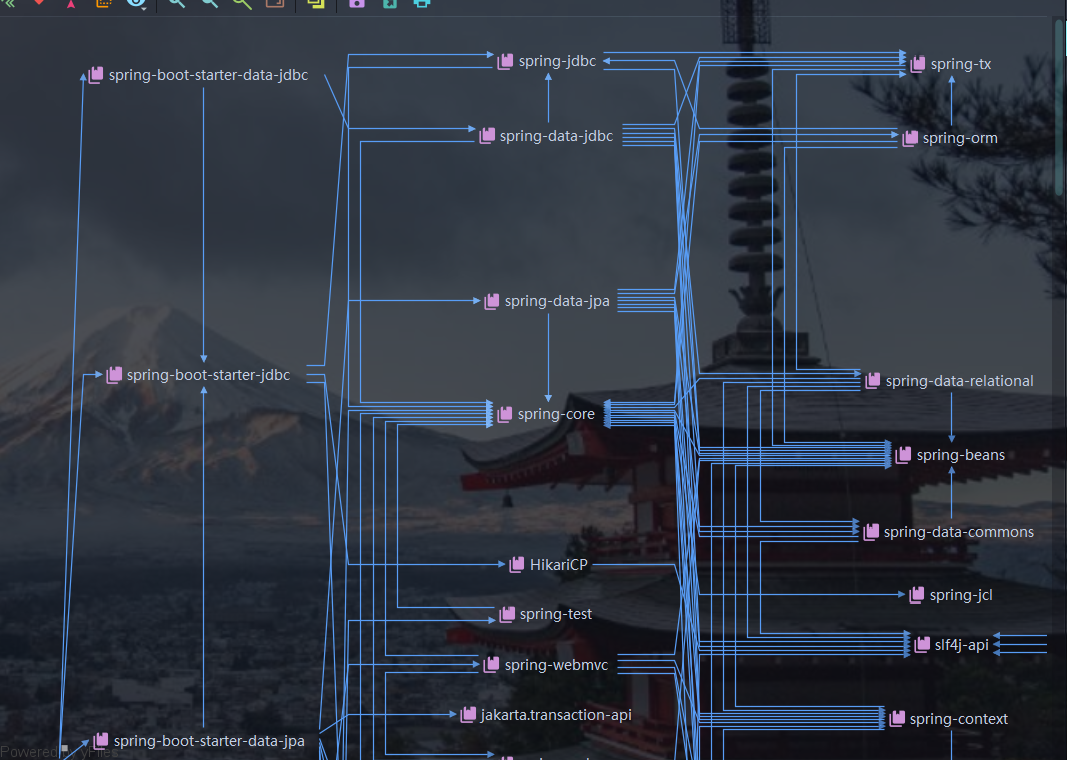Click the spring-beans node
Screen dimensions: 1067x760
click(950, 455)
